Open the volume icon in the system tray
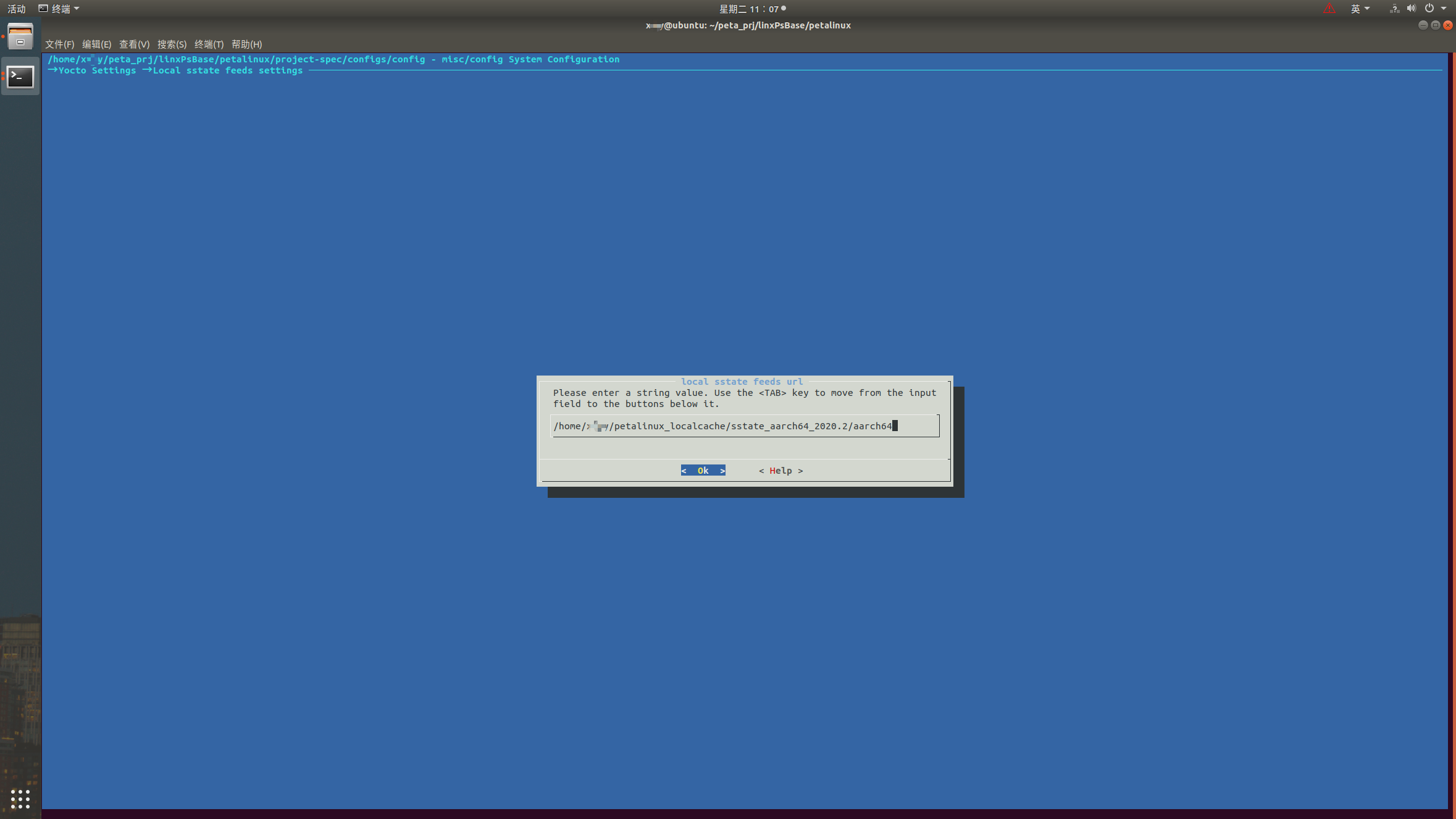 pyautogui.click(x=1412, y=8)
